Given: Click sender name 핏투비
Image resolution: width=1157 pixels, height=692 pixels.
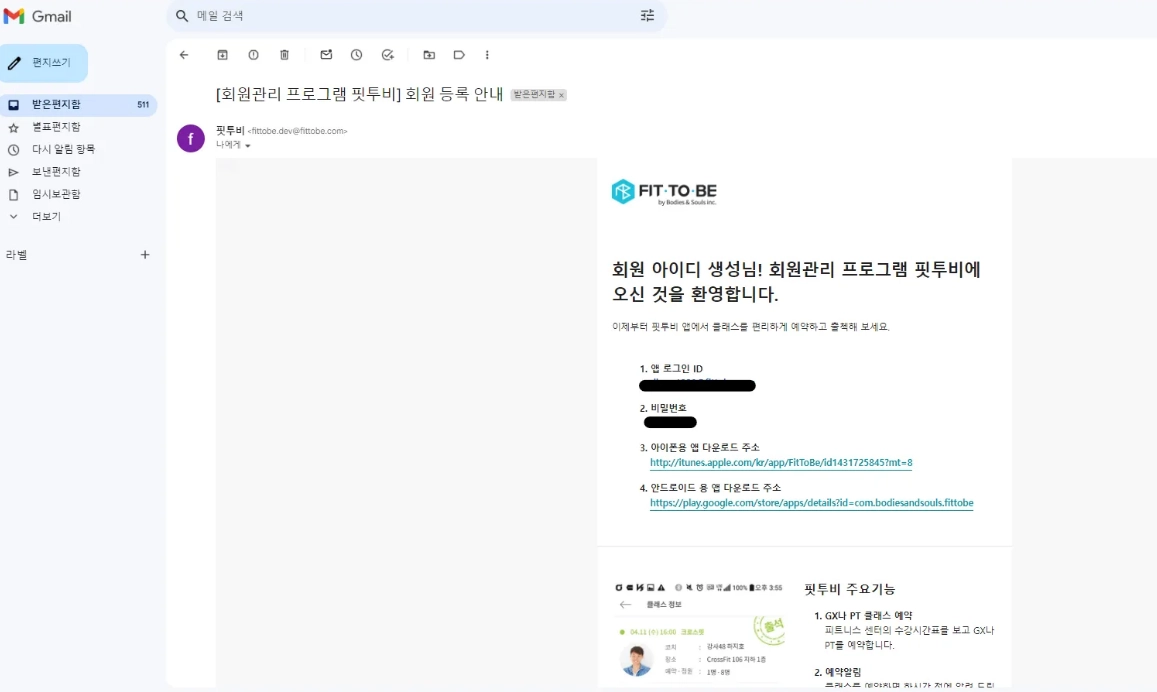Looking at the screenshot, I should tap(229, 131).
